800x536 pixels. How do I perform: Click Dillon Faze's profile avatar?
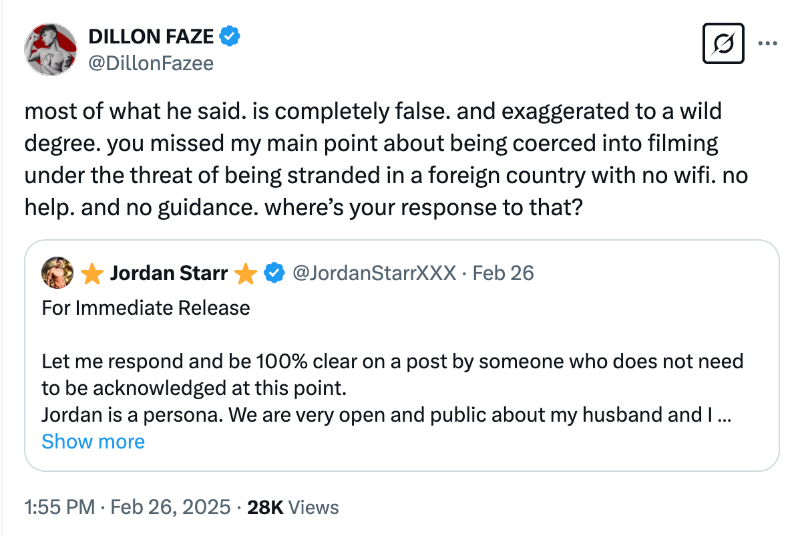(50, 50)
